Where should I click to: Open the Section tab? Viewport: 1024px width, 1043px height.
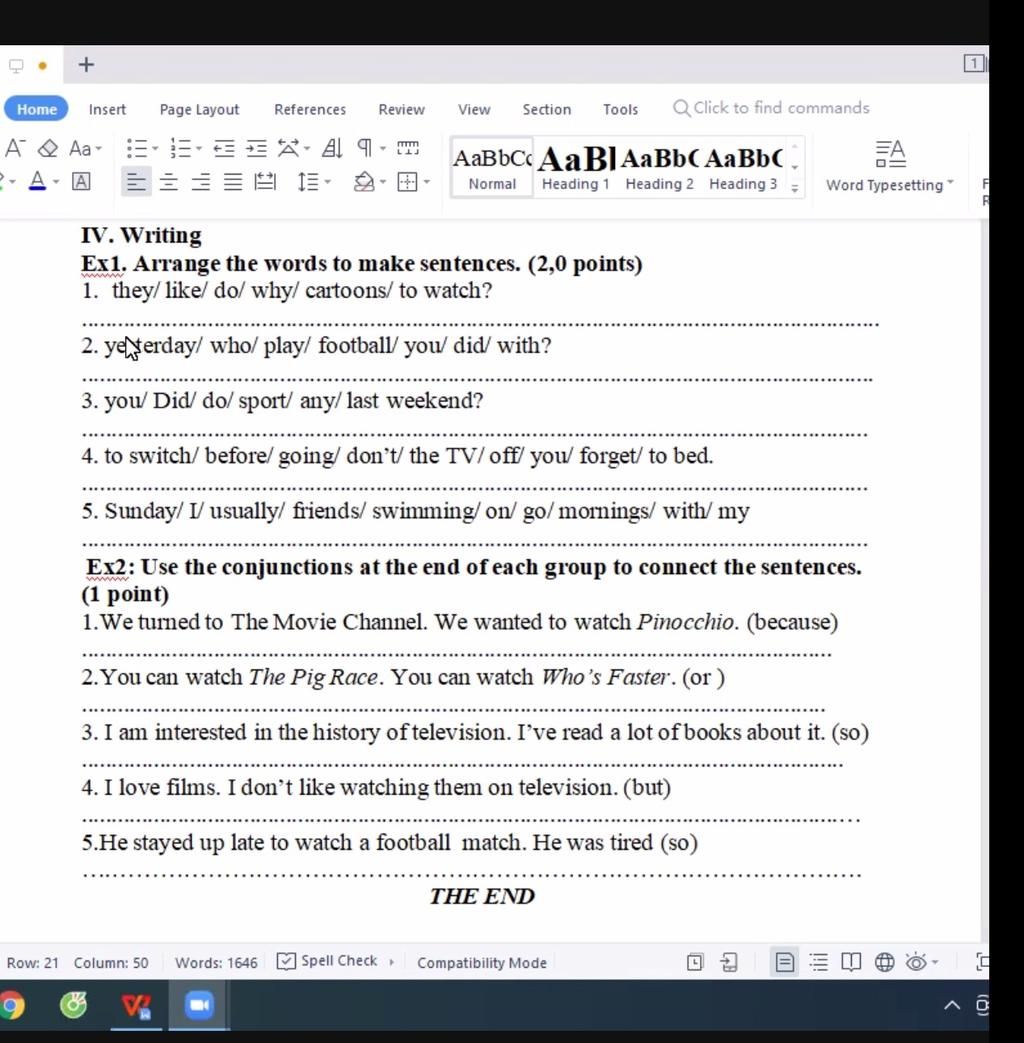tap(546, 109)
